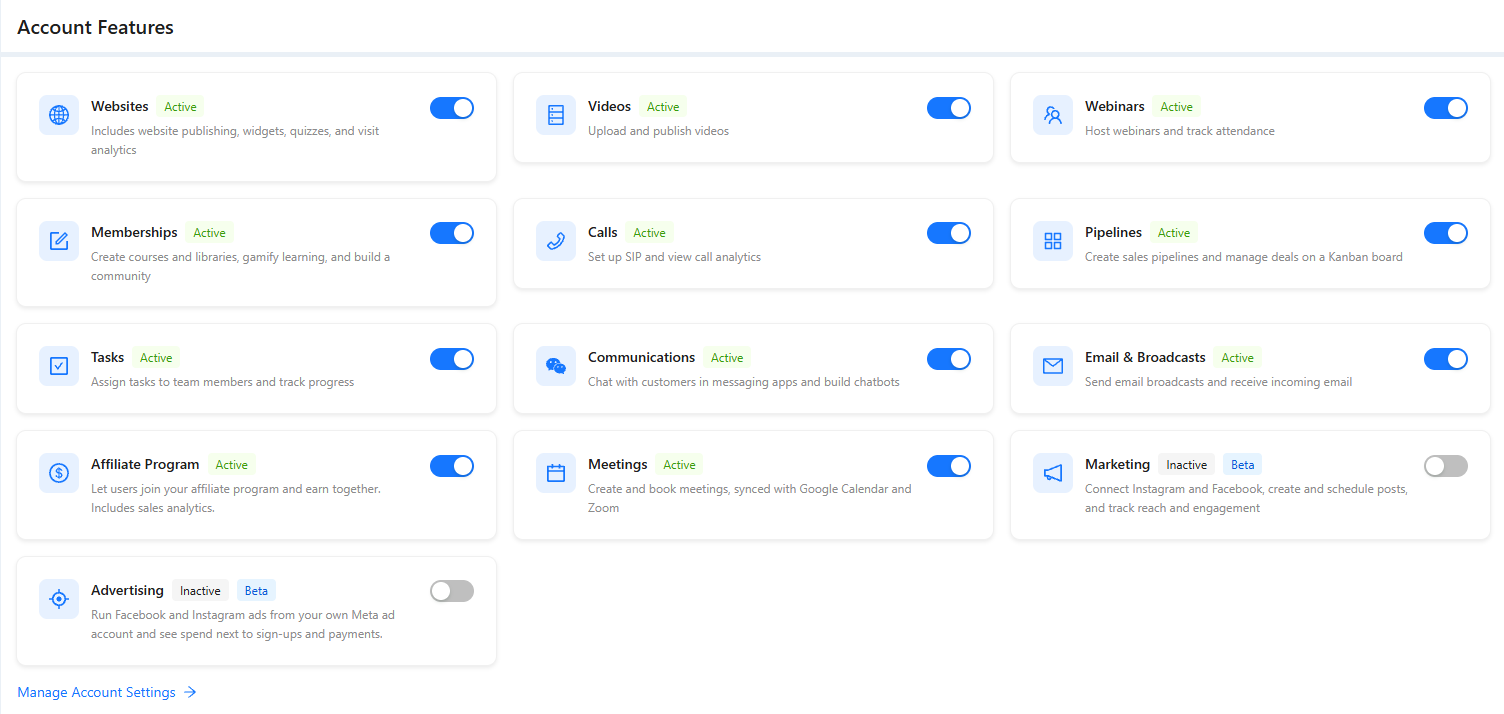Click the Email & Broadcasts title
This screenshot has width=1504, height=714.
pyautogui.click(x=1145, y=357)
